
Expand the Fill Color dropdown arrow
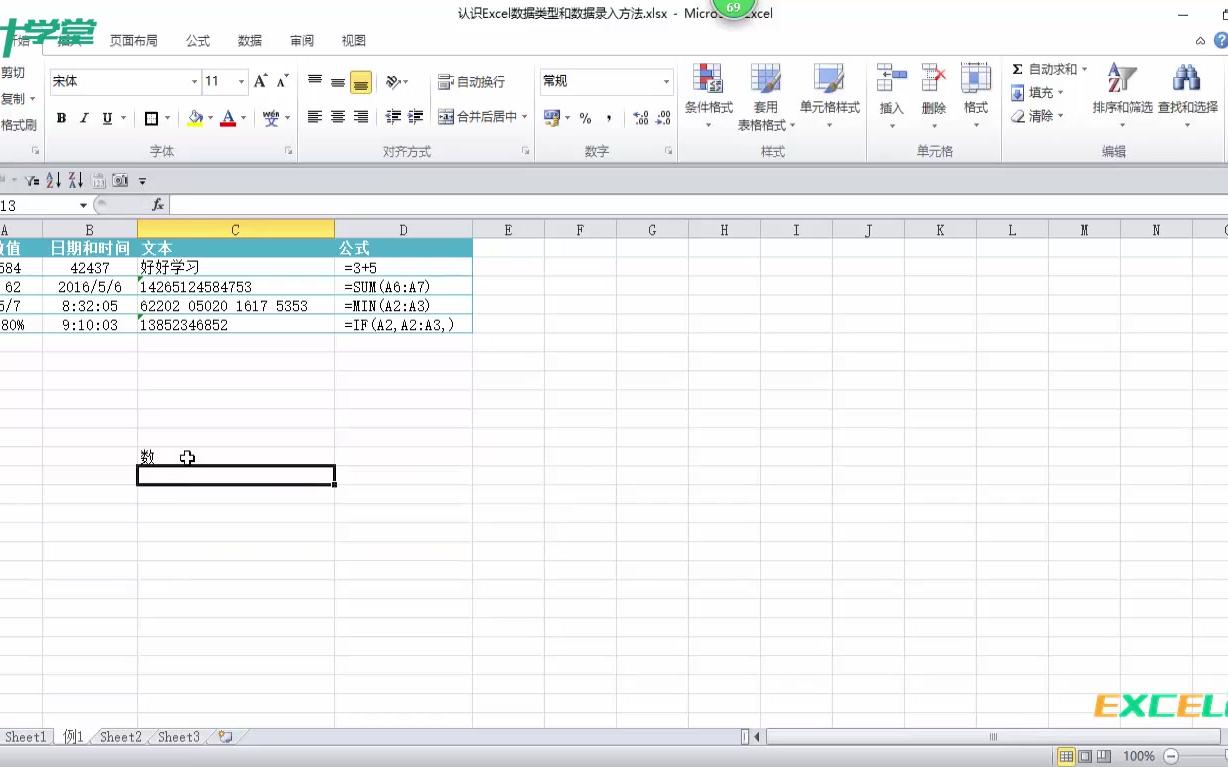point(210,117)
